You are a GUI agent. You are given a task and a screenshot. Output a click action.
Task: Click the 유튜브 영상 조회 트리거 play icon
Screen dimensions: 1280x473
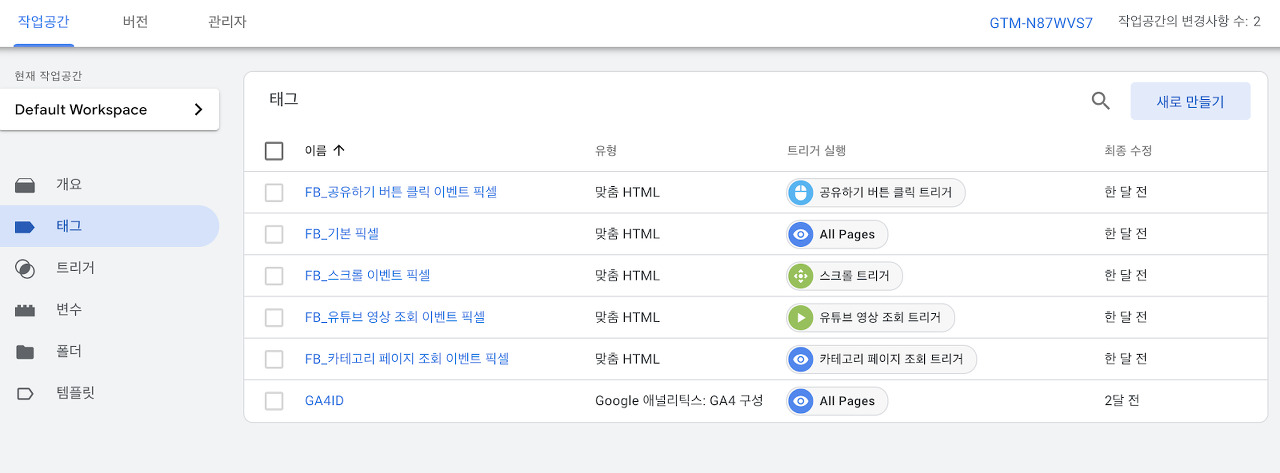800,317
